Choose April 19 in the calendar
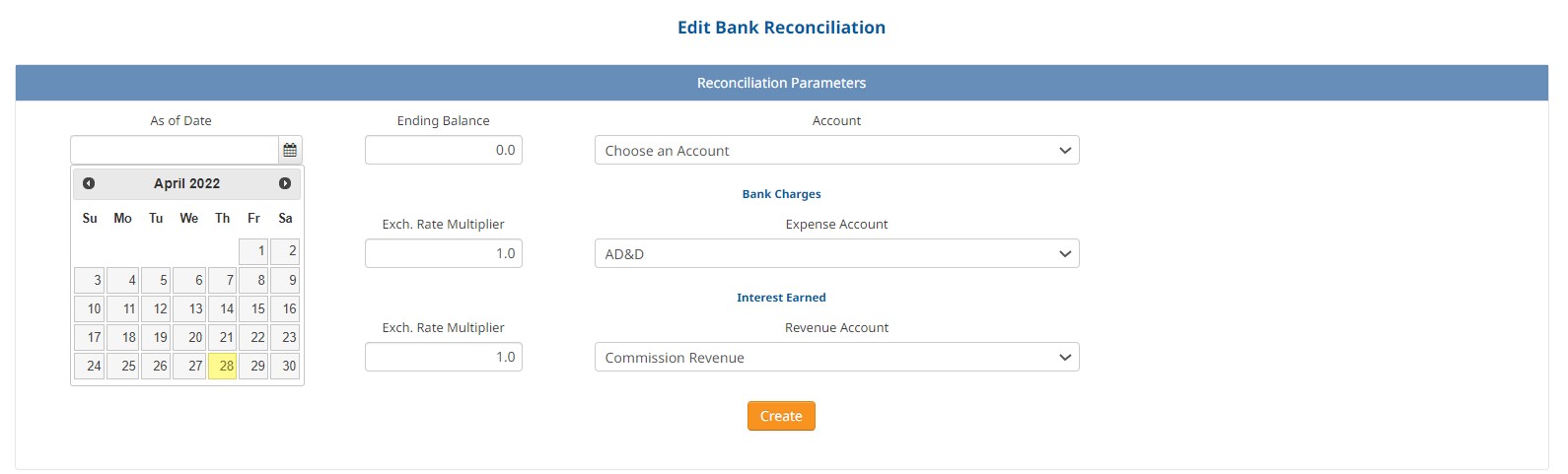This screenshot has width=1568, height=474. [x=156, y=337]
